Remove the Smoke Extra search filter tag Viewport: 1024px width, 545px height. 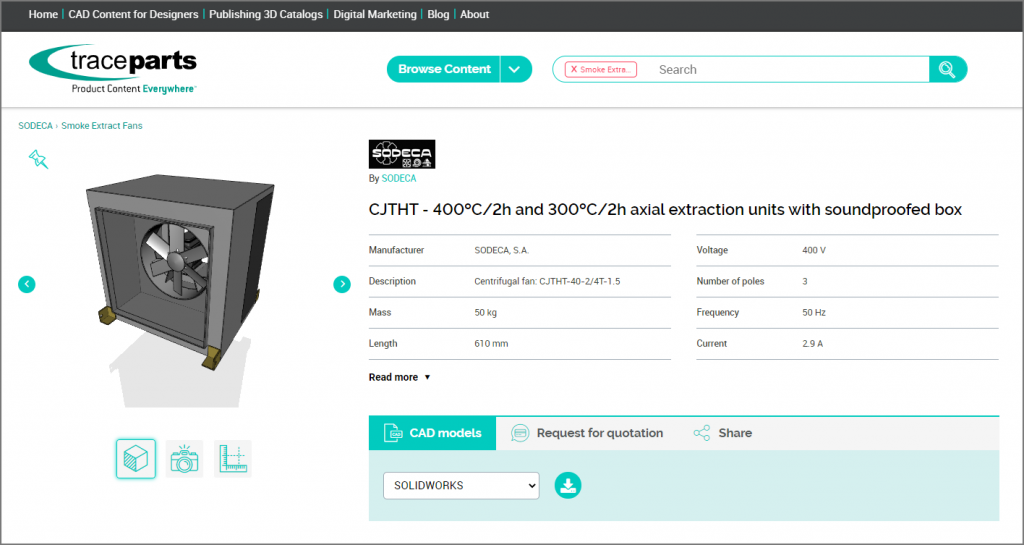click(574, 70)
